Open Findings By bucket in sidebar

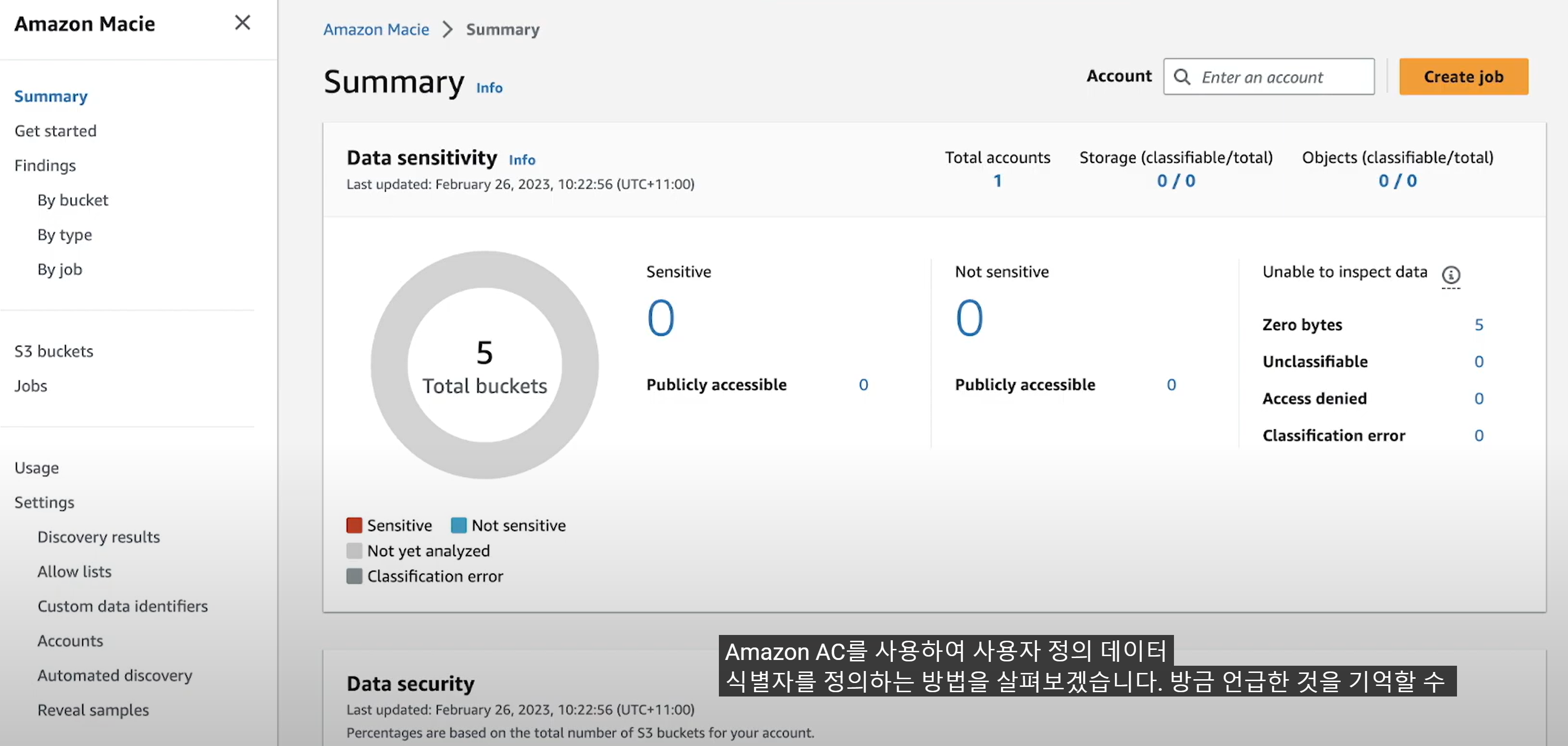pyautogui.click(x=73, y=200)
